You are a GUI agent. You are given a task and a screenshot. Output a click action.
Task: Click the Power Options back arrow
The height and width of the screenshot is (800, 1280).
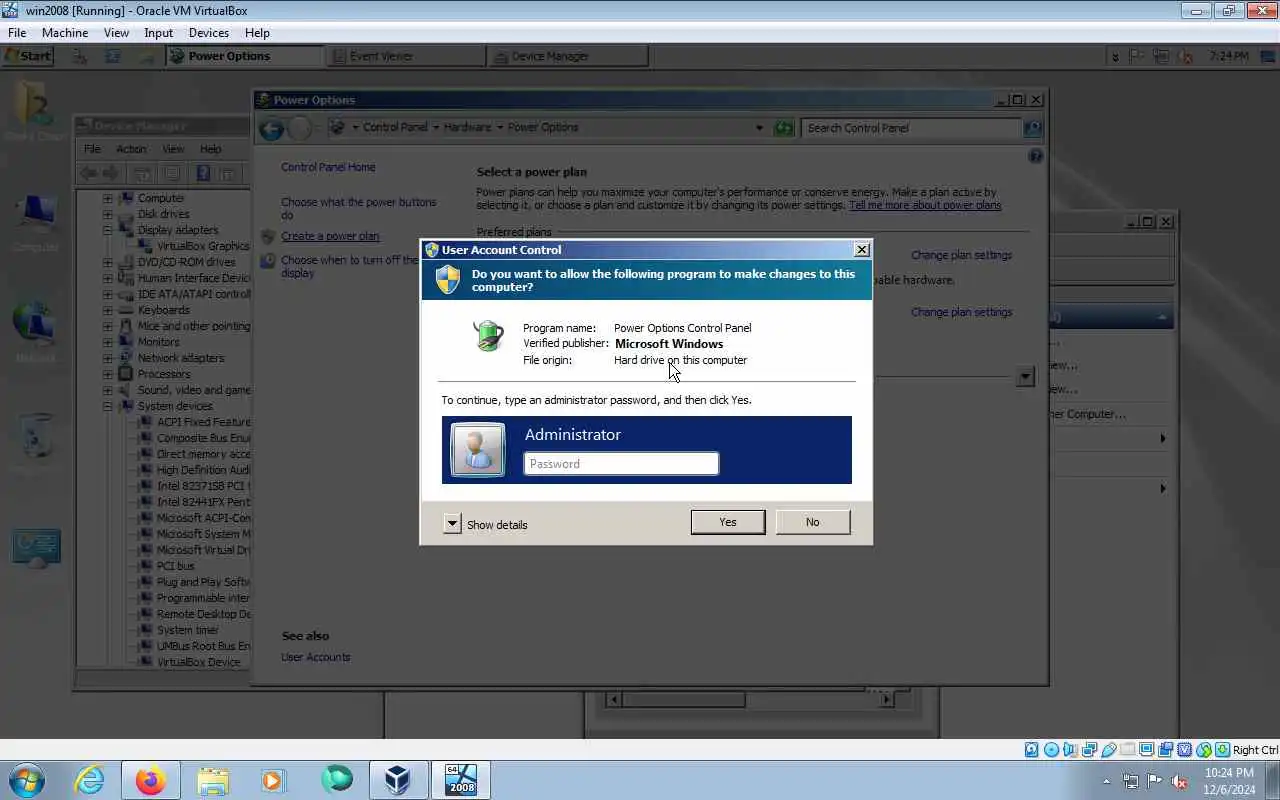[271, 128]
